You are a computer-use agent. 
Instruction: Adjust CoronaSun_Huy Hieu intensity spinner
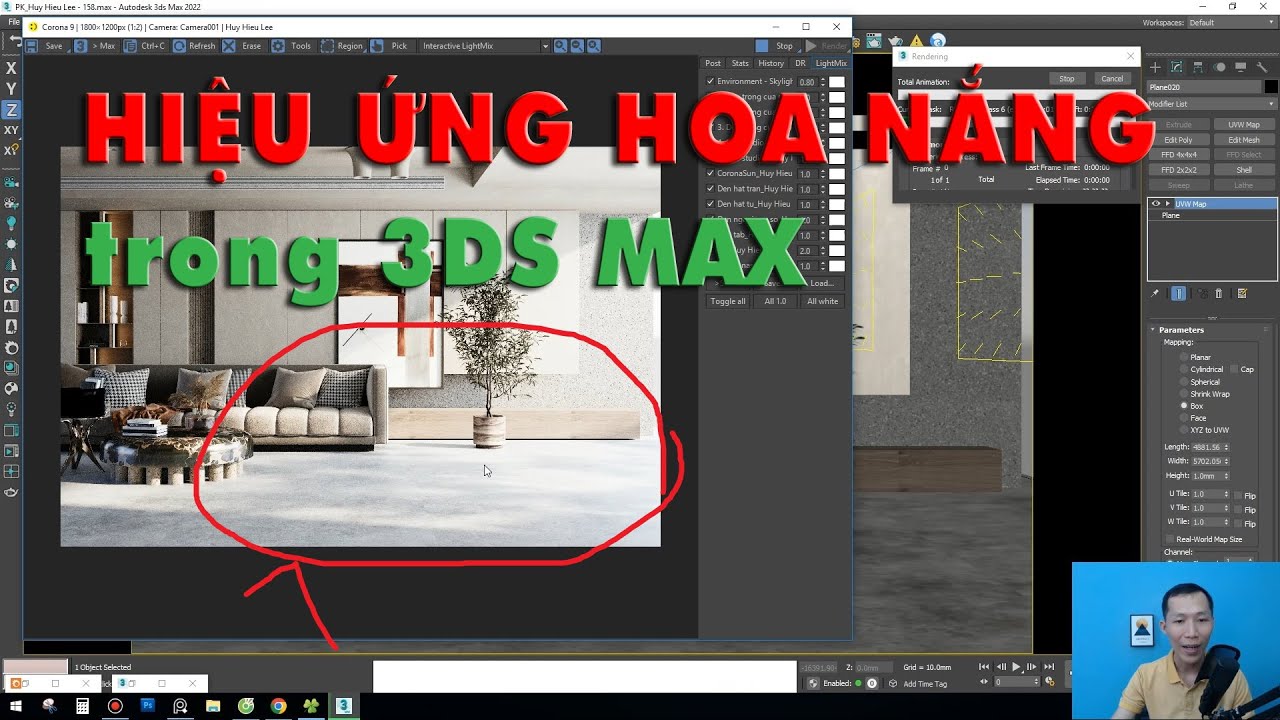pyautogui.click(x=823, y=174)
